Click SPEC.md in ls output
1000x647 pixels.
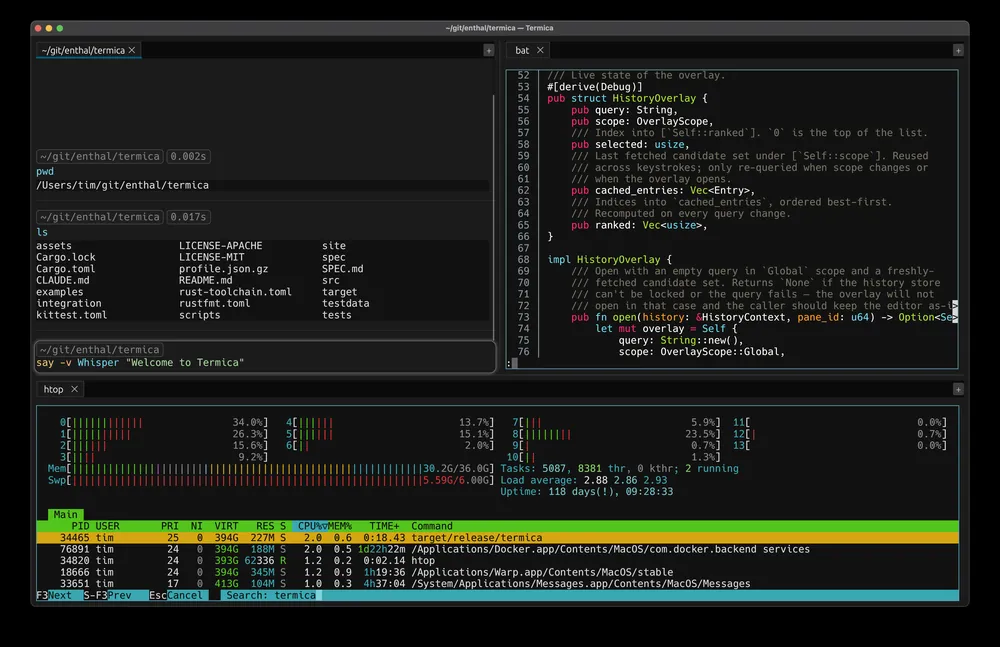pyautogui.click(x=342, y=269)
